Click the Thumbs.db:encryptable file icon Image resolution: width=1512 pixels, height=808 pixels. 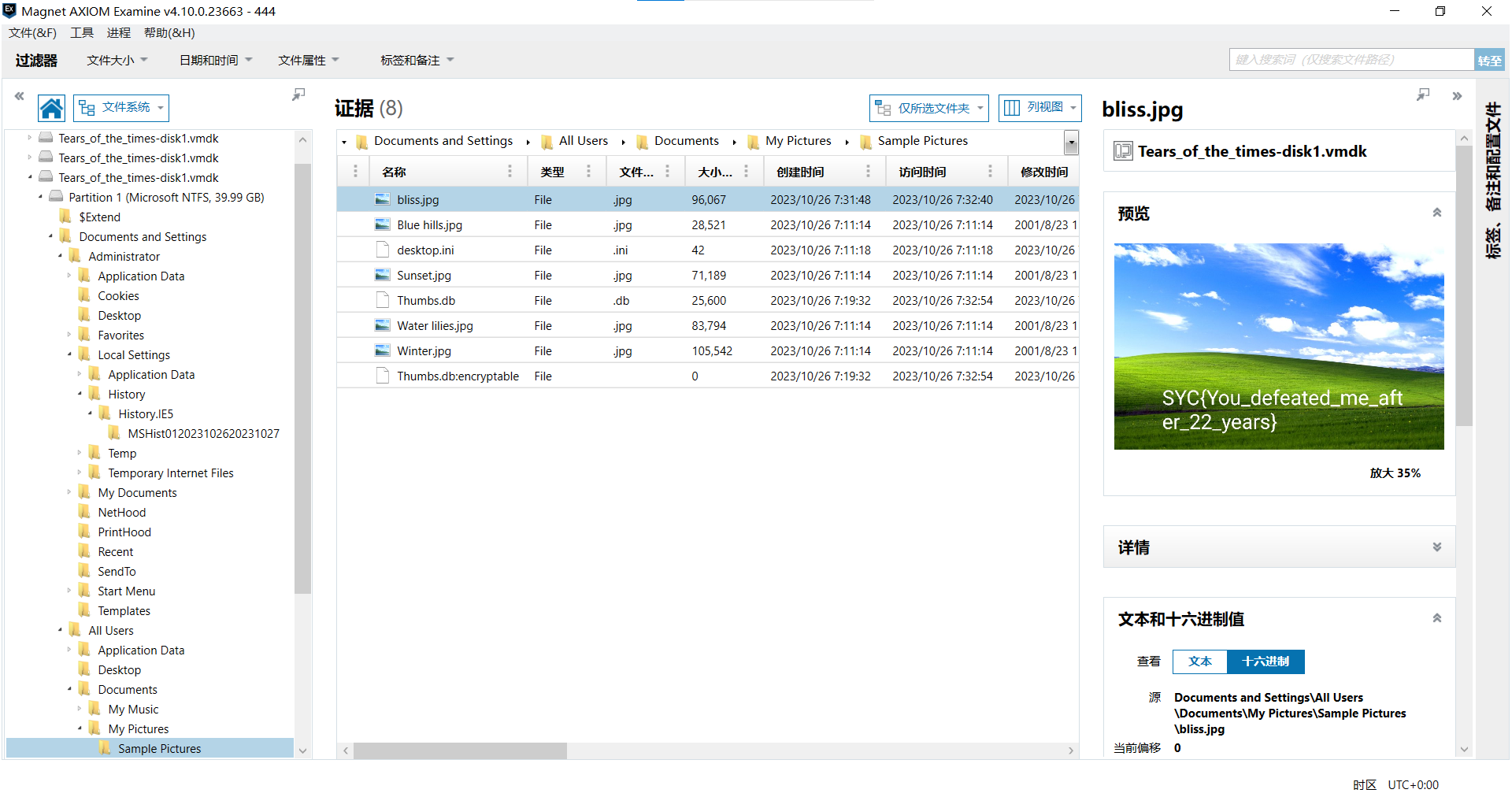pos(383,376)
